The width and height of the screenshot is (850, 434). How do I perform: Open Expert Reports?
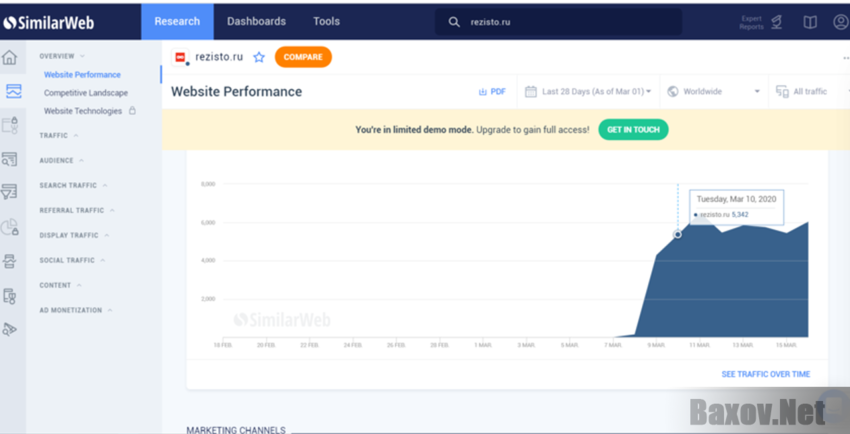tap(761, 22)
